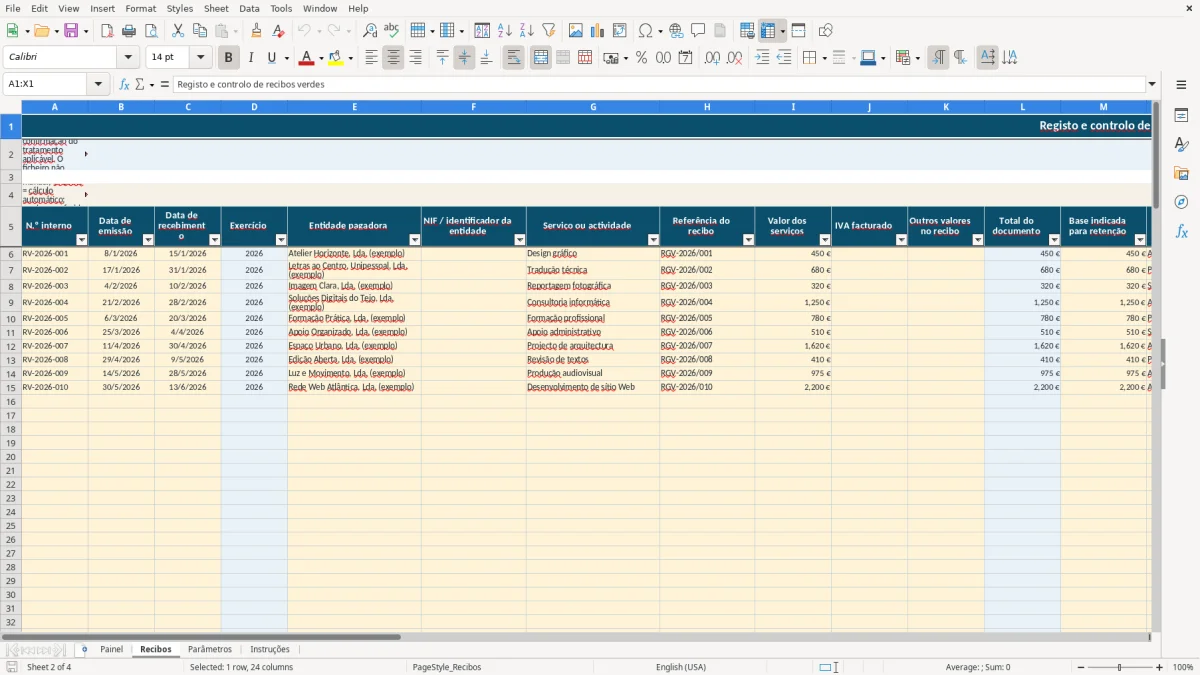
Task: Toggle Italic formatting
Action: [251, 58]
